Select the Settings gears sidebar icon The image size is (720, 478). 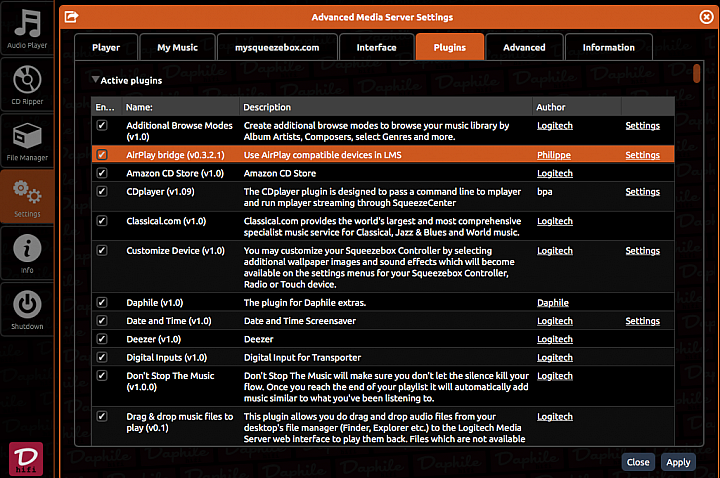click(27, 197)
